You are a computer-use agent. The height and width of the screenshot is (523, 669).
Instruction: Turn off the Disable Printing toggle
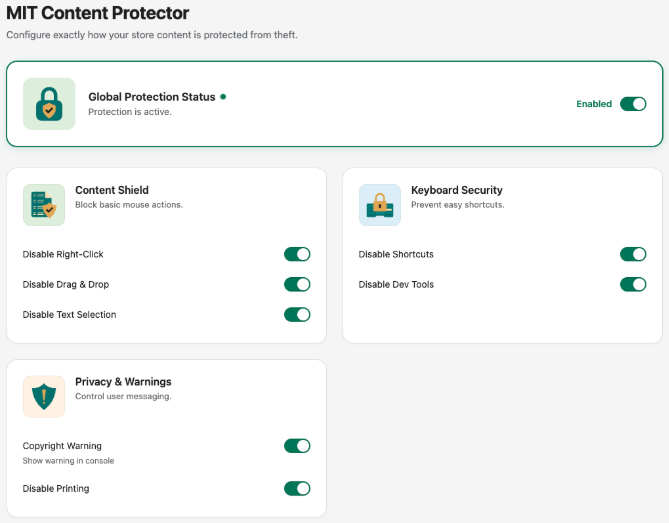pos(297,488)
